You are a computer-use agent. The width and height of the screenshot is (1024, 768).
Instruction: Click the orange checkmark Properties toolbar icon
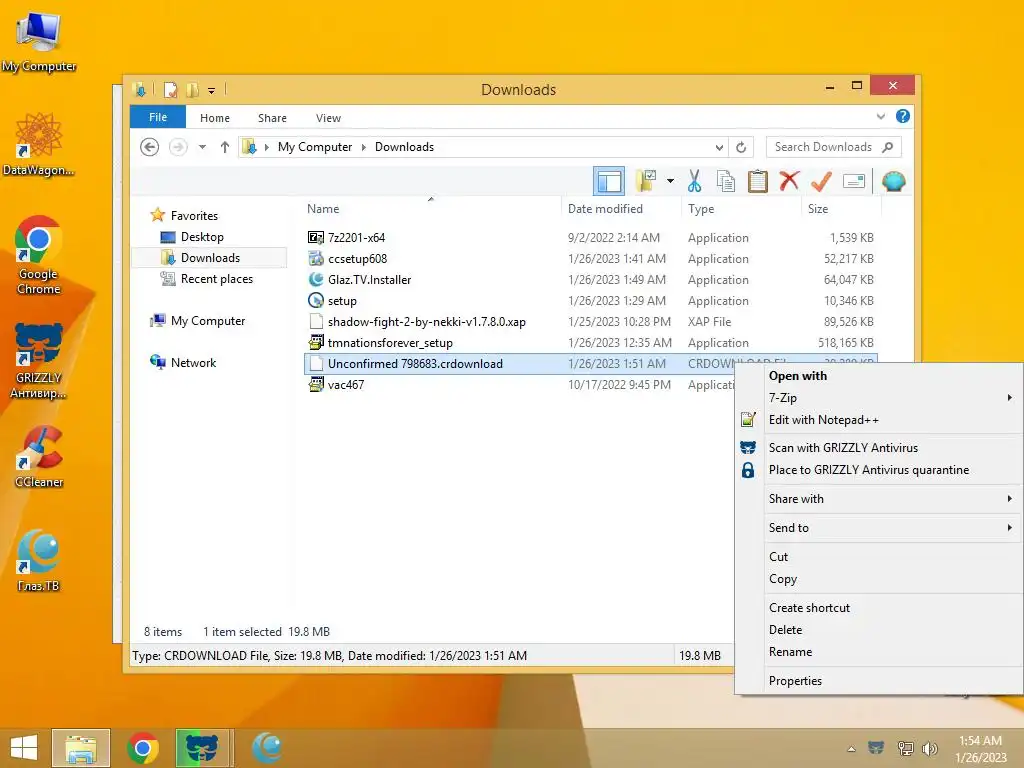822,181
